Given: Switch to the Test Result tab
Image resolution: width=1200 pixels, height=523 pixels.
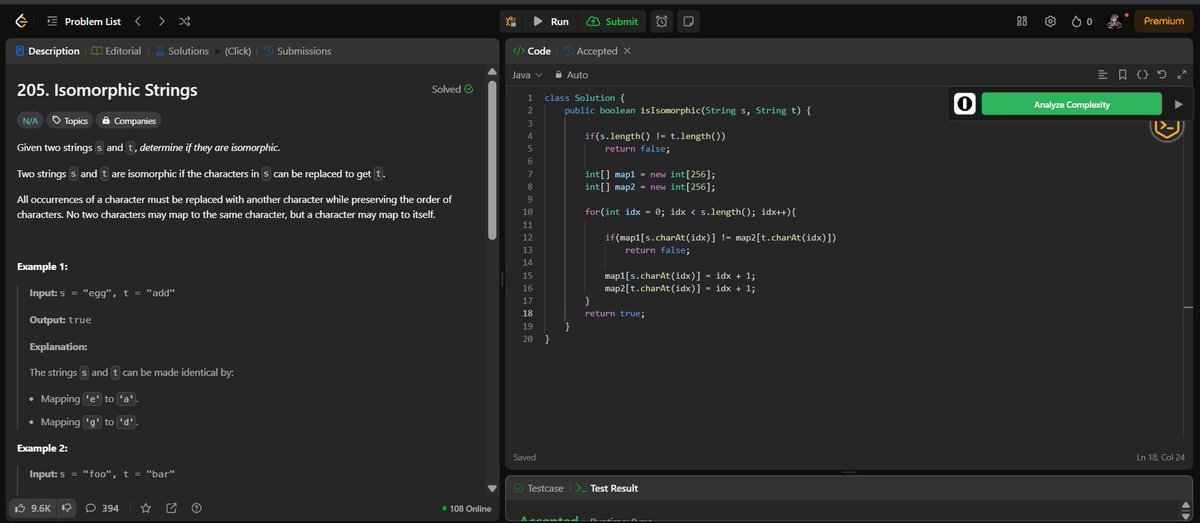Looking at the screenshot, I should [607, 488].
